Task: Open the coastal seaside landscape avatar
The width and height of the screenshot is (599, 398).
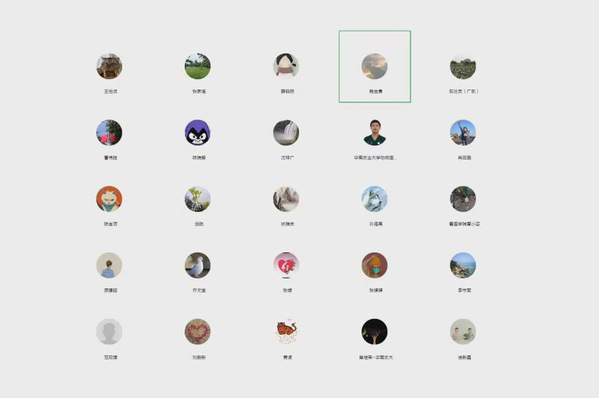Action: coord(463,265)
